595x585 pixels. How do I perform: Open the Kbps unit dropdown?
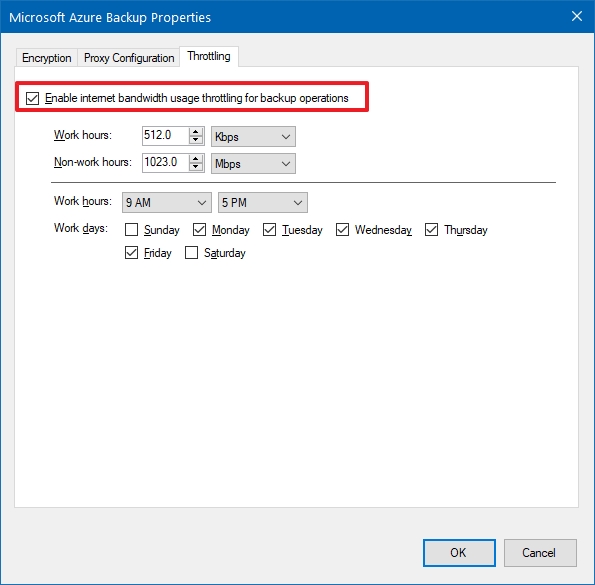click(x=253, y=137)
